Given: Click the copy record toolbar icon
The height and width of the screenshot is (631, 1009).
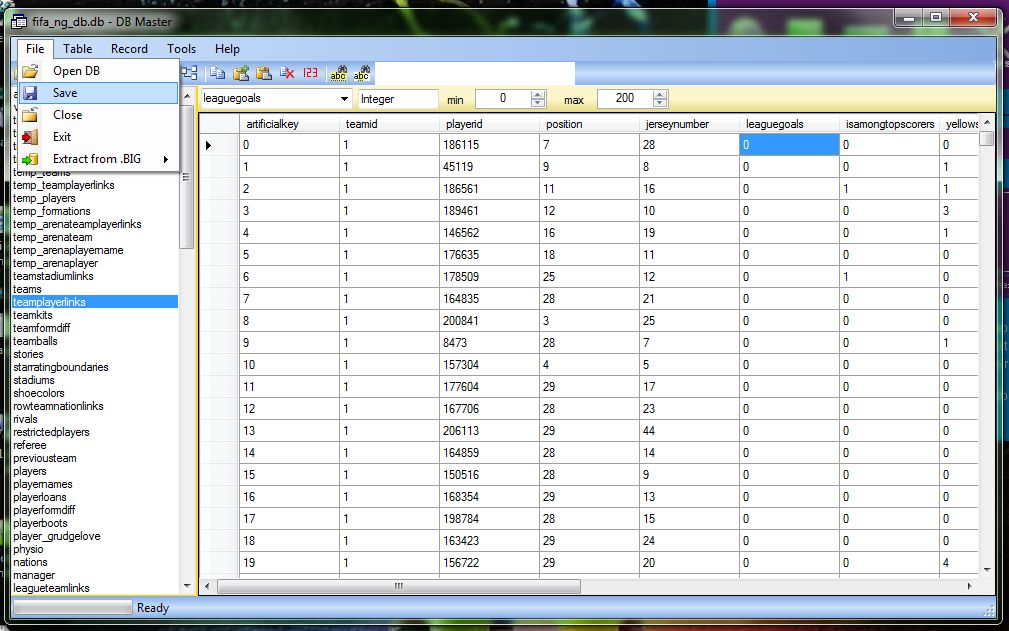Looking at the screenshot, I should (x=217, y=73).
